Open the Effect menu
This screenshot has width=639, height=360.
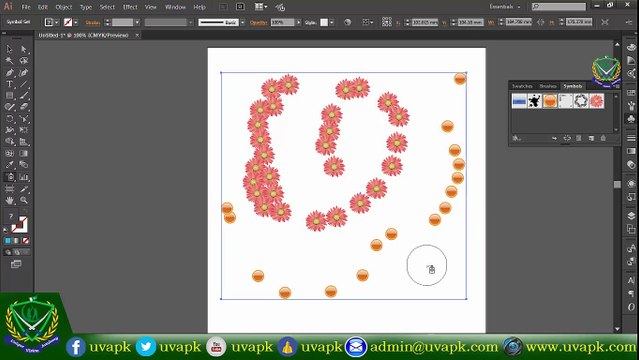coord(130,7)
